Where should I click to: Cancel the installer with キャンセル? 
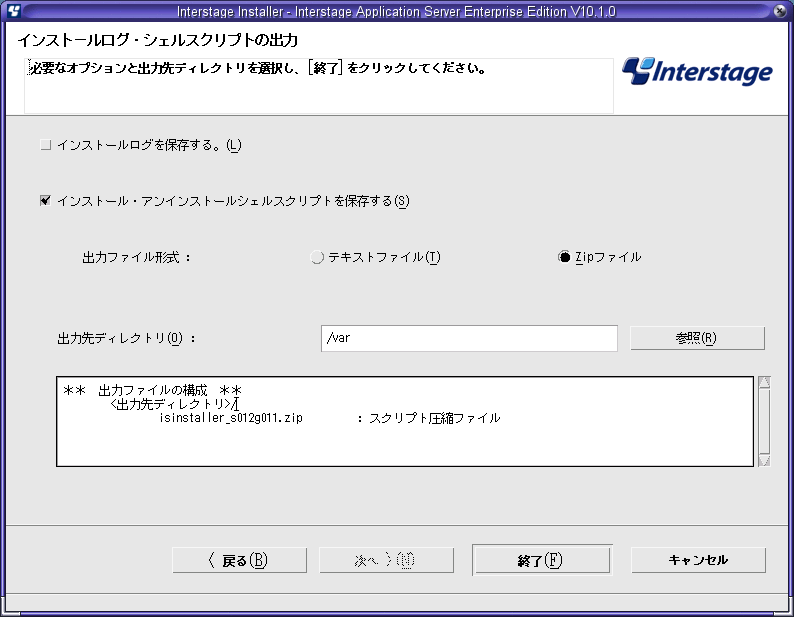(698, 560)
